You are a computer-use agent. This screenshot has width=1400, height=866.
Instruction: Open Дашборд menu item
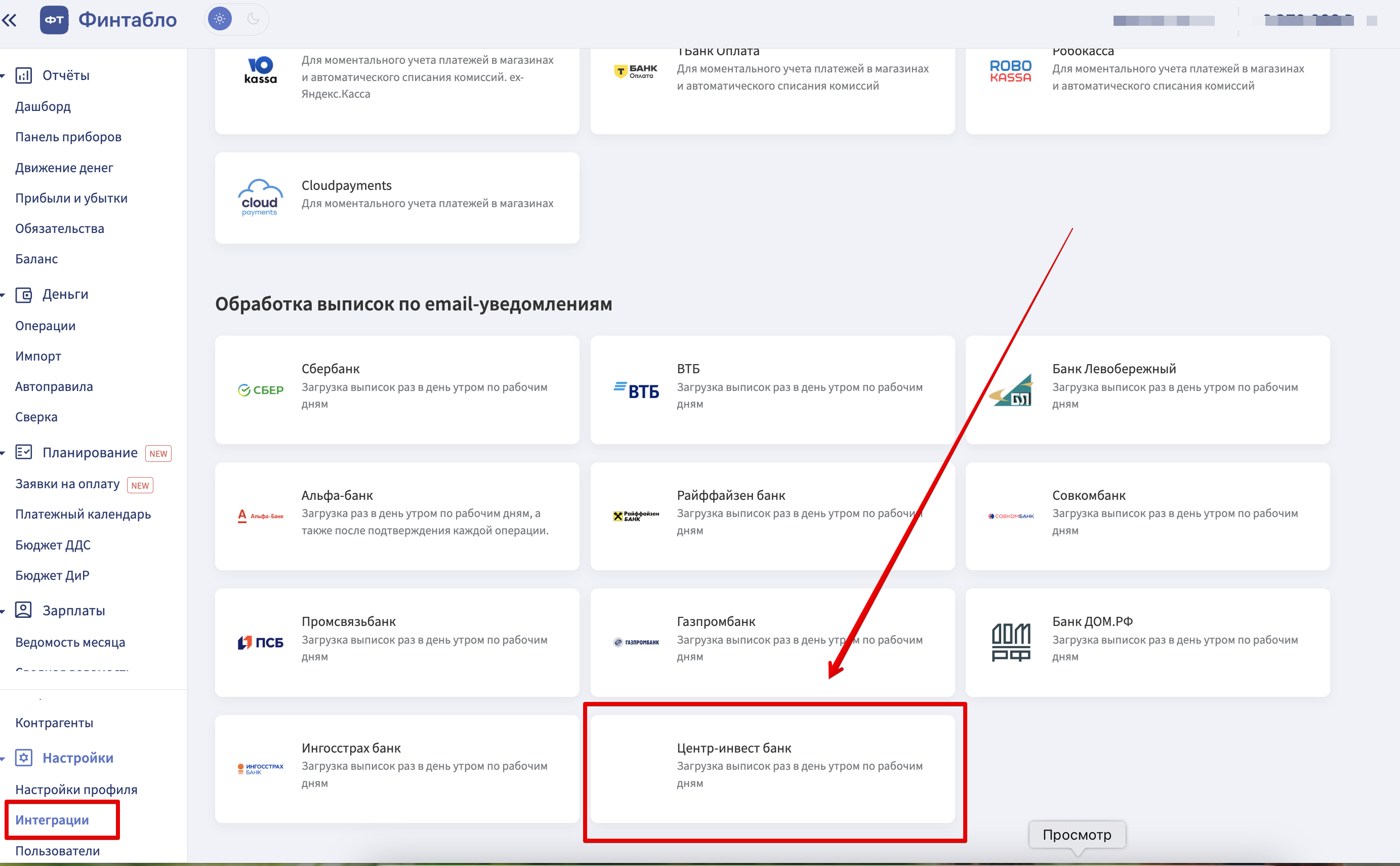tap(43, 106)
